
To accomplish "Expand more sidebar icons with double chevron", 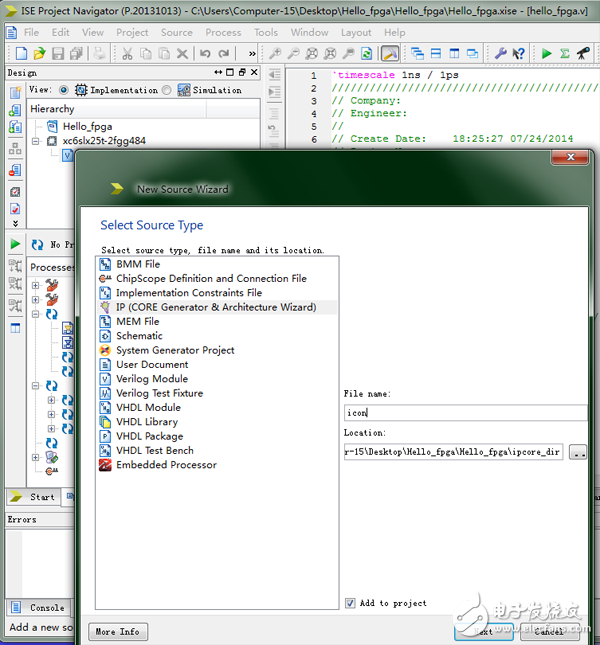I will 15,223.
